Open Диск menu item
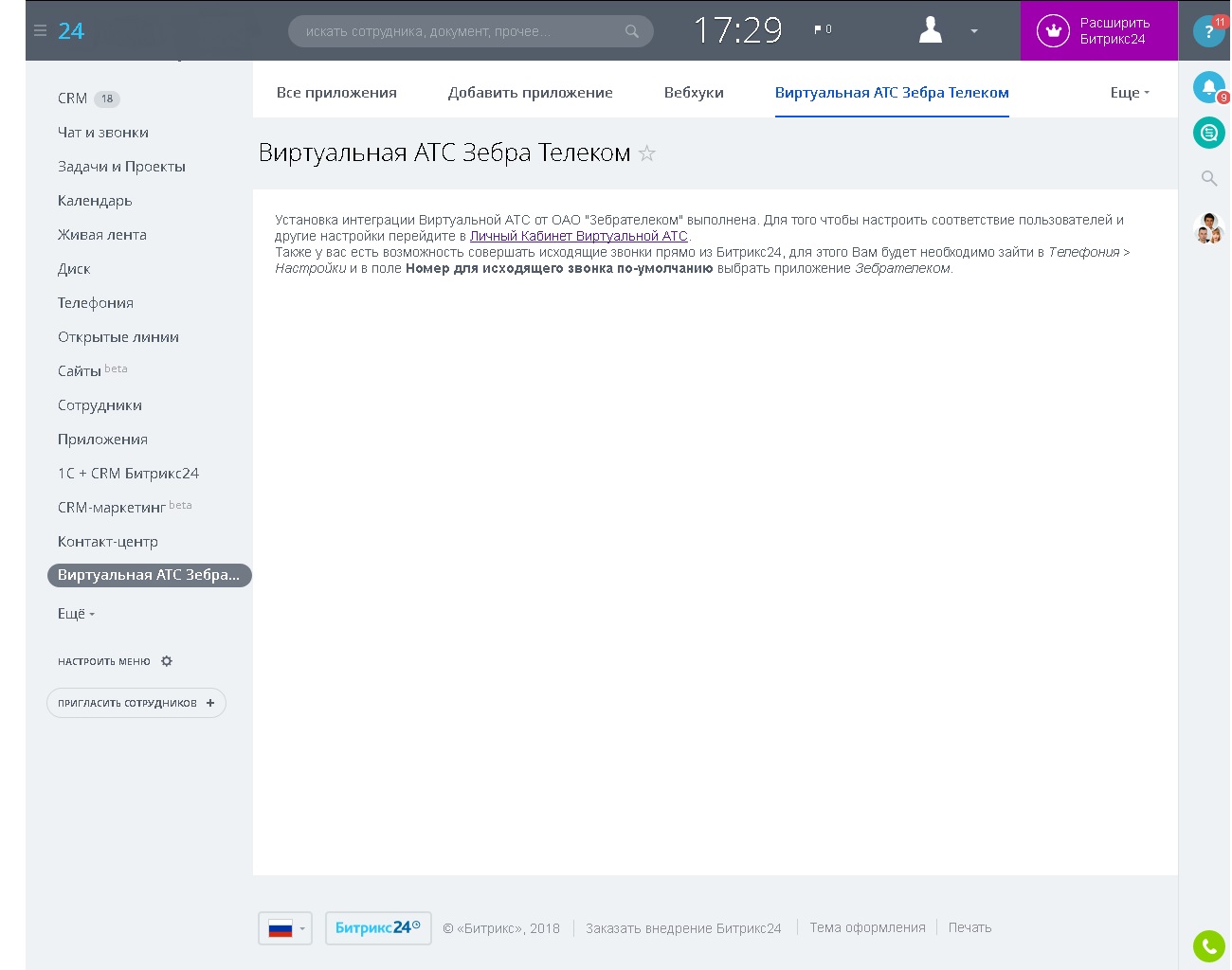The image size is (1232, 970). (74, 269)
